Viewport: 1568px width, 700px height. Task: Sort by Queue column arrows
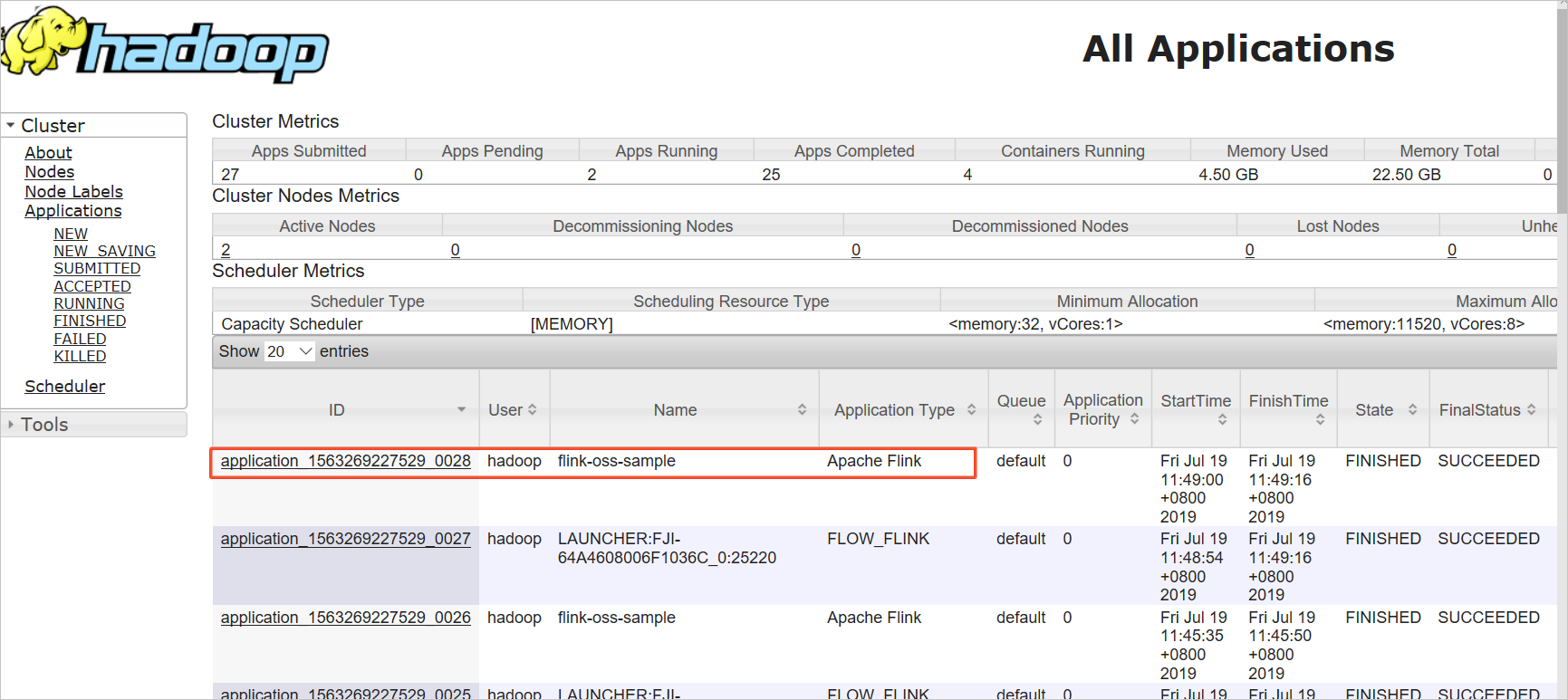coord(1038,419)
